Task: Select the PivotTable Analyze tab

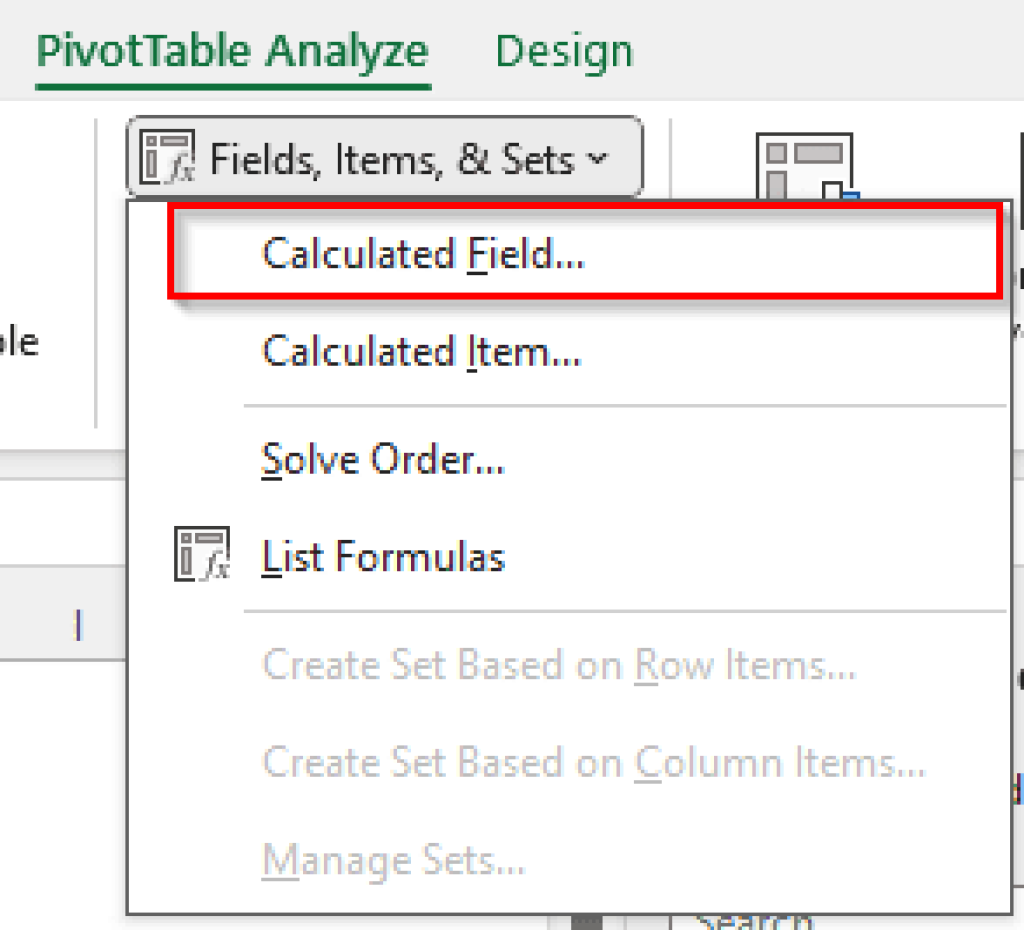Action: (232, 50)
